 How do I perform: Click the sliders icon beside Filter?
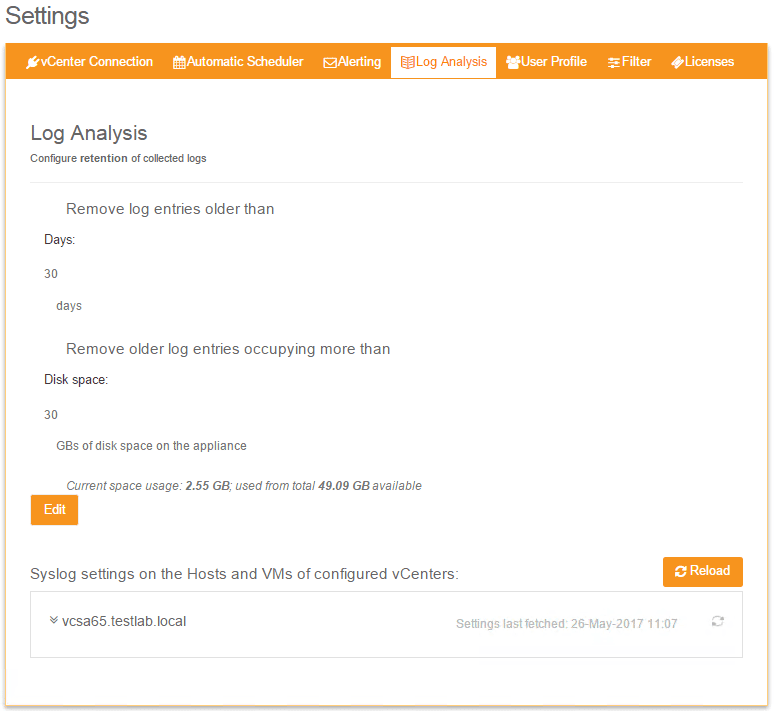(614, 62)
